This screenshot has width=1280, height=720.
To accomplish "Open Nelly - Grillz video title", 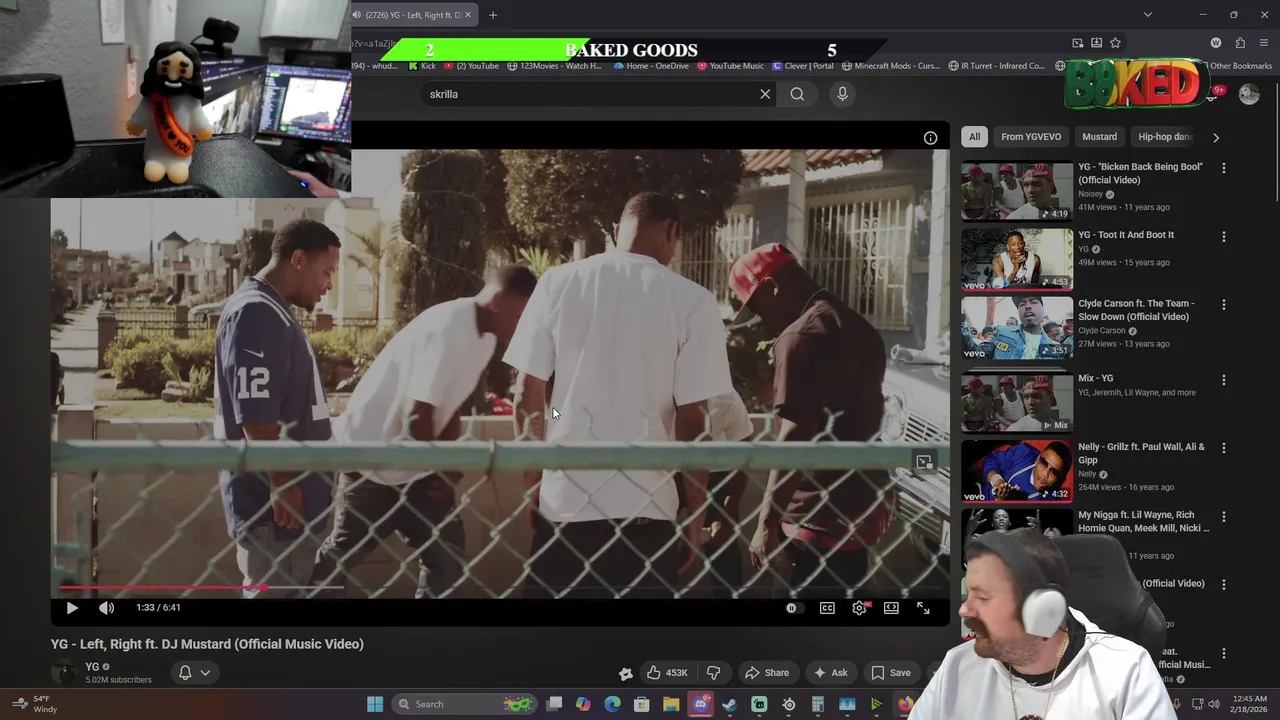I will pyautogui.click(x=1141, y=453).
